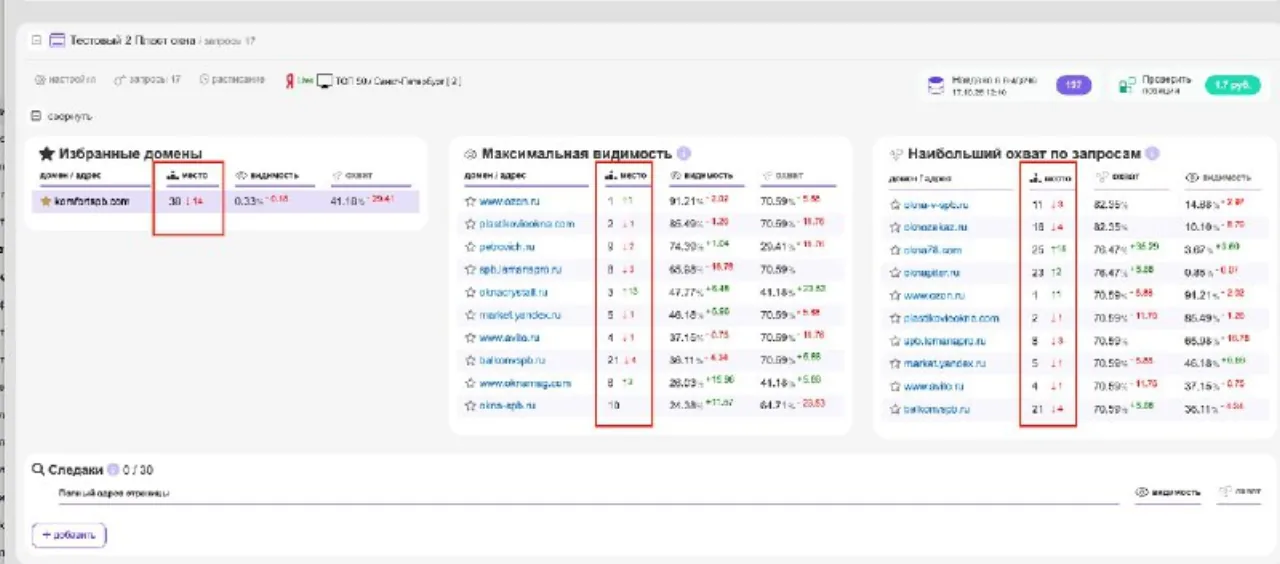Click the свернуть collapse control
Screen dimensions: 1280x564
click(62, 116)
